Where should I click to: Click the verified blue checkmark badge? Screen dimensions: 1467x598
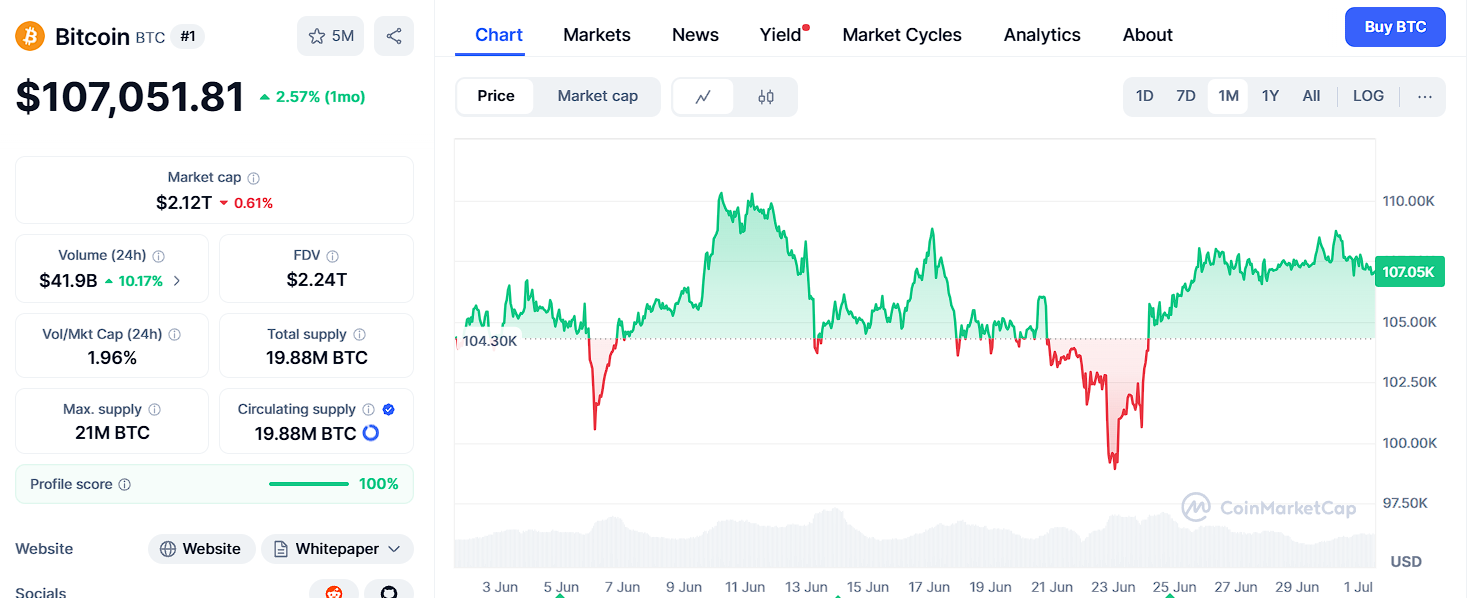point(389,410)
